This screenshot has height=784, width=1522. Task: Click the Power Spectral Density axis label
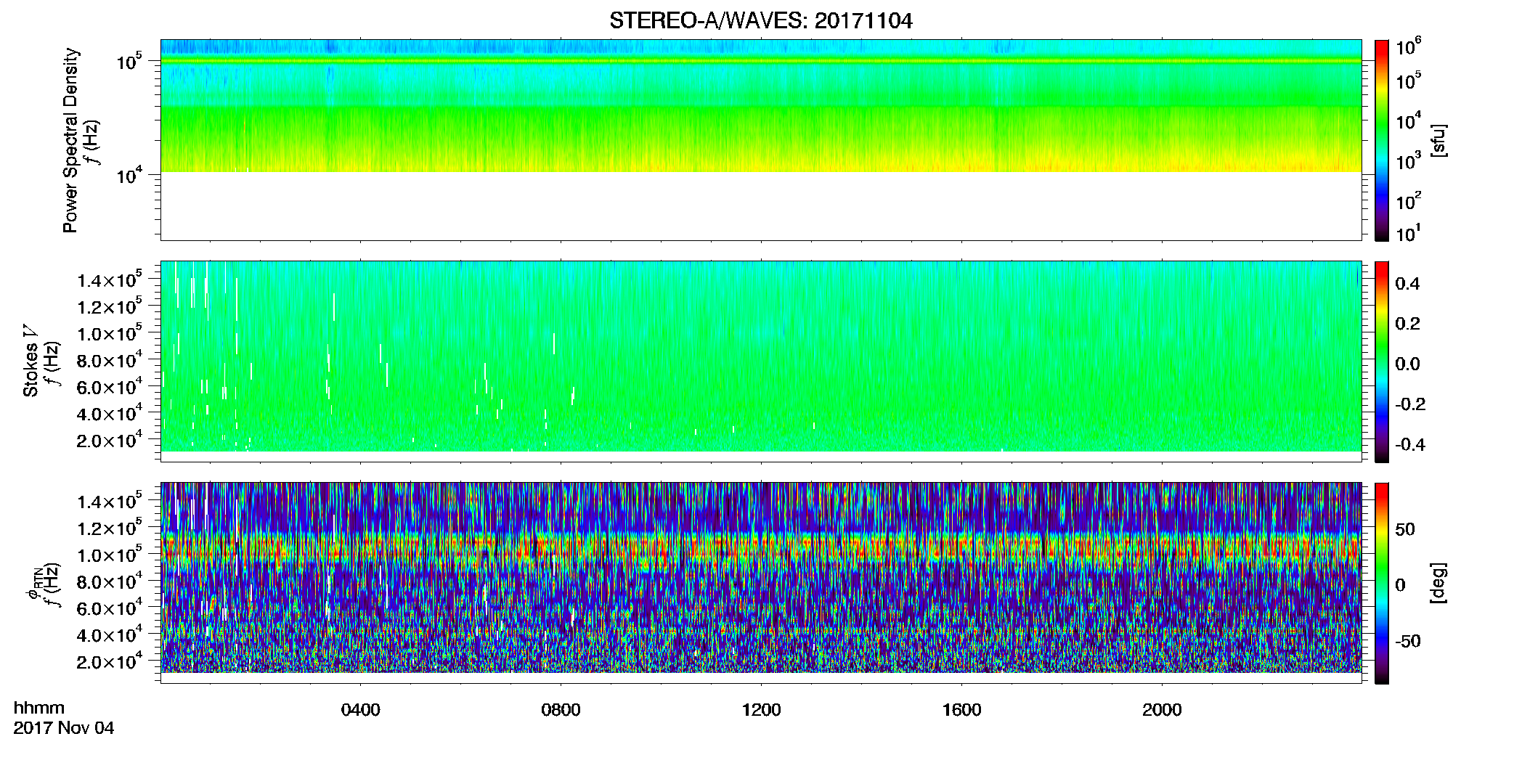point(70,140)
